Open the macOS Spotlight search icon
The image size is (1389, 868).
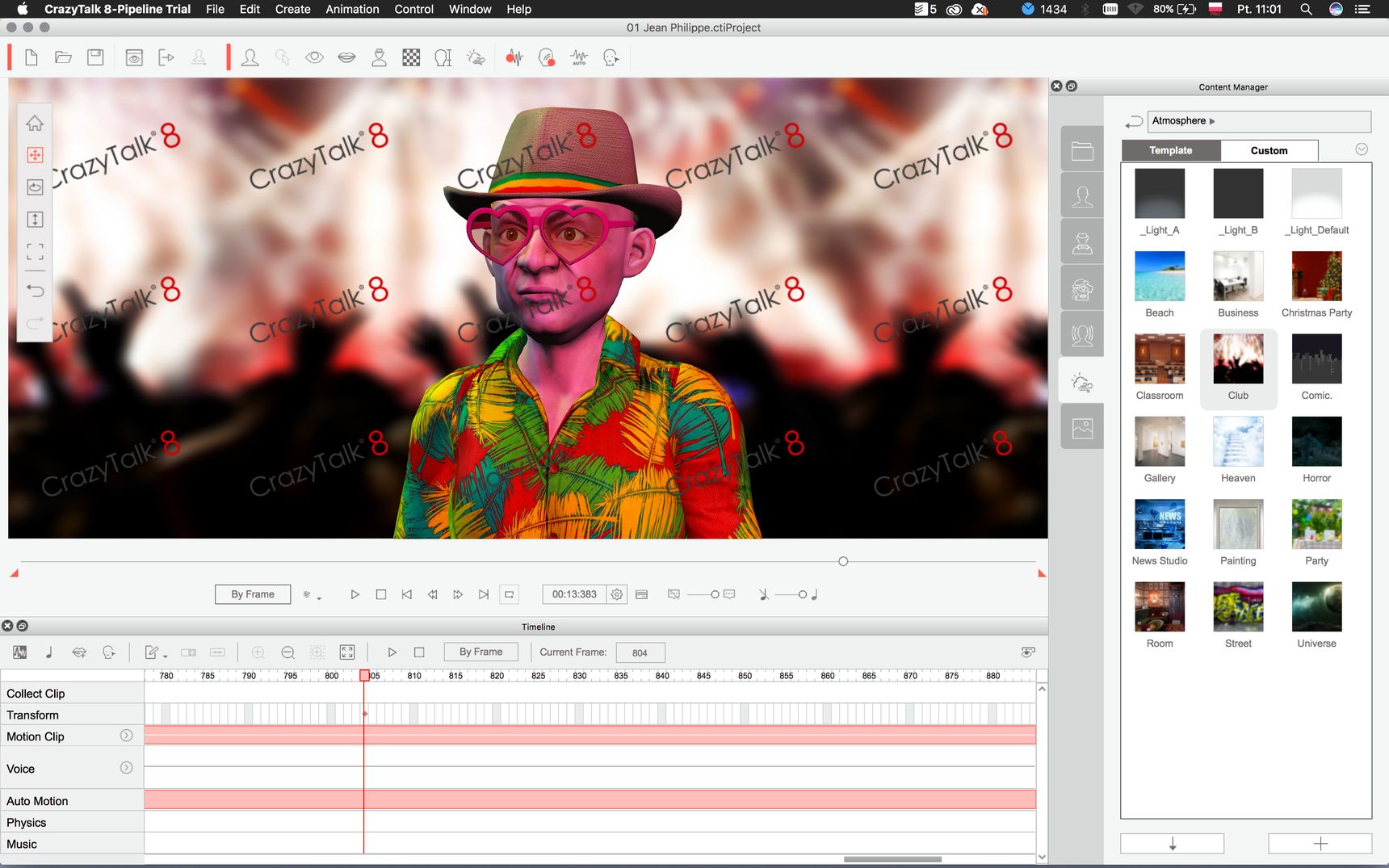(1306, 9)
